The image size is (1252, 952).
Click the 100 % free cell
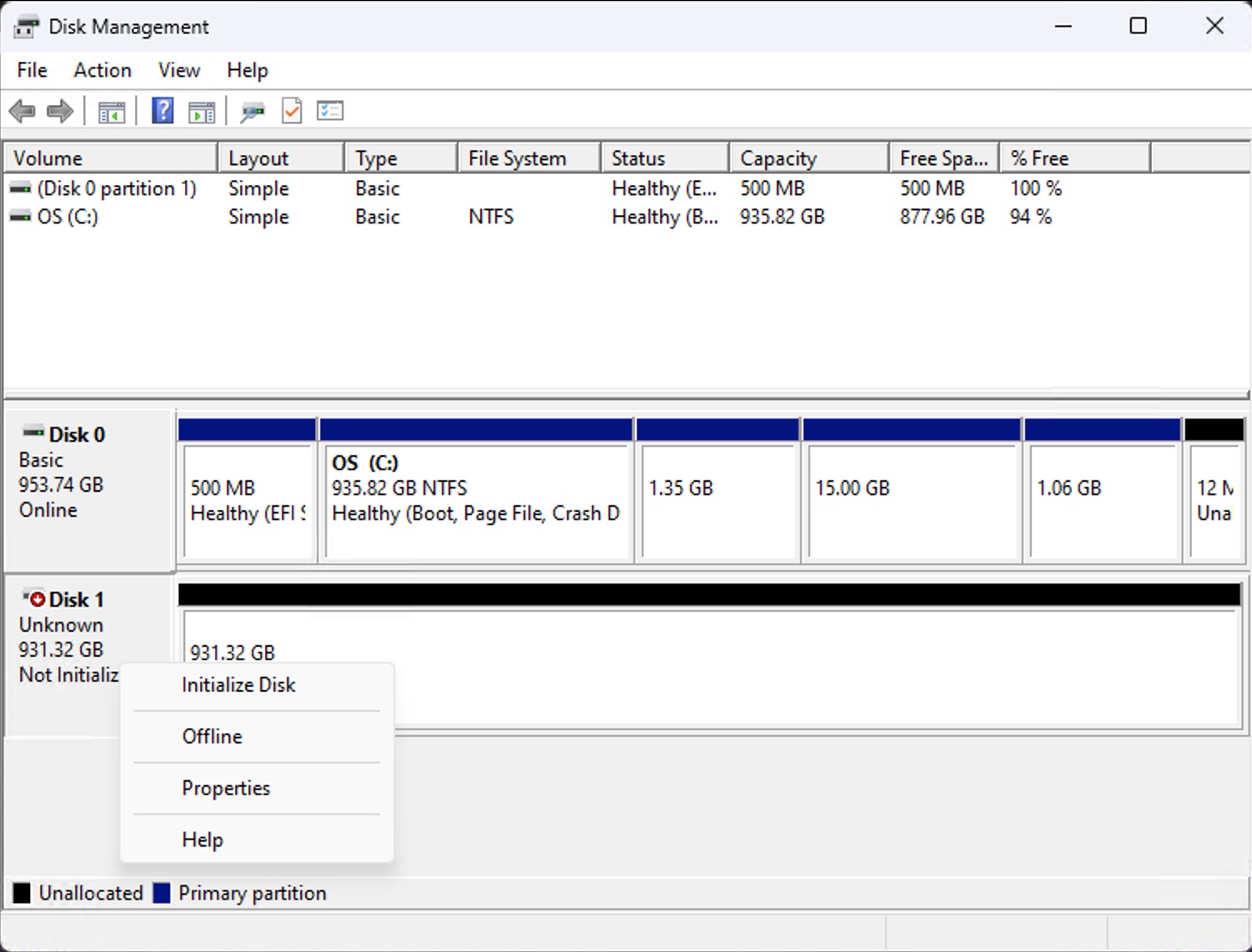click(1036, 189)
